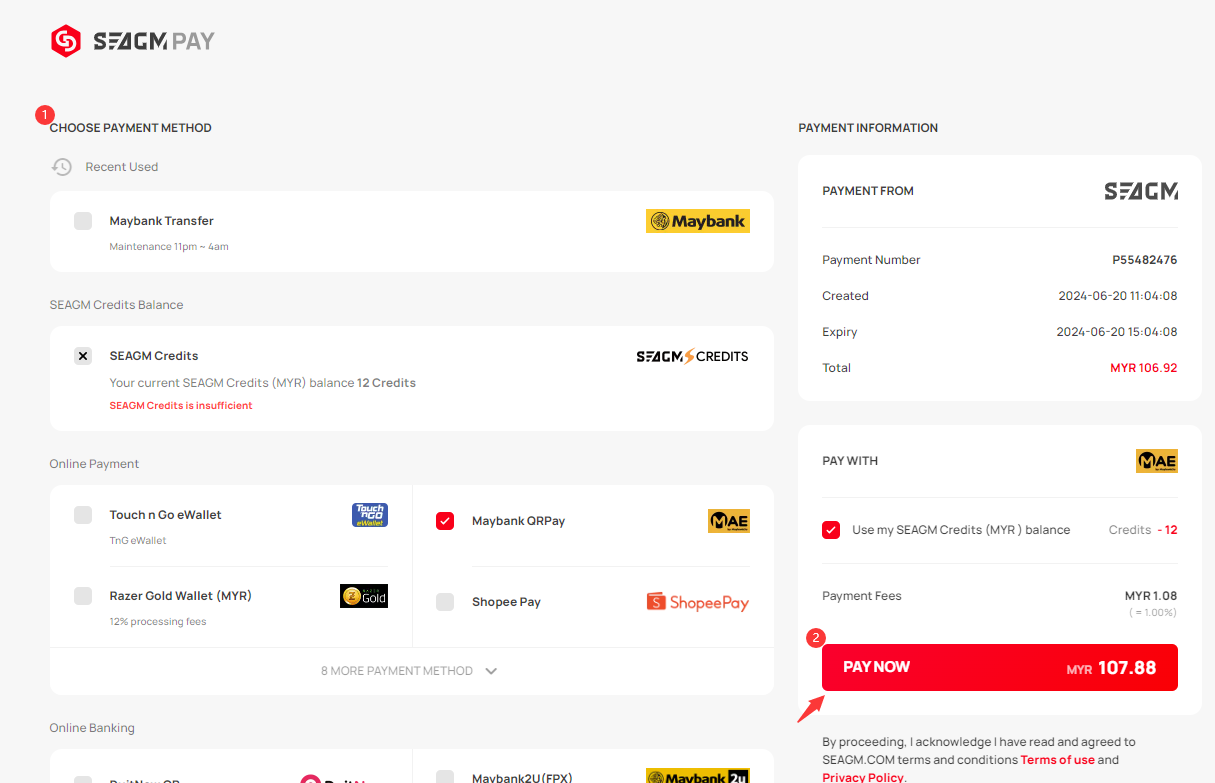Click the Touch n Go eWallet label
This screenshot has width=1215, height=783.
(x=166, y=515)
